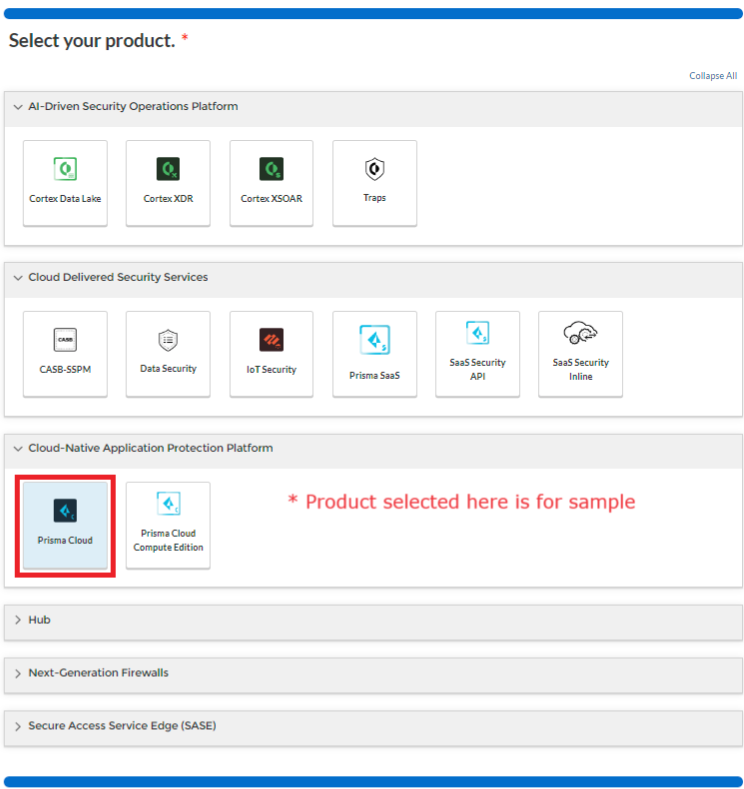The height and width of the screenshot is (789, 744).
Task: Click Secure Access Service Edge (SASE) title
Action: tap(122, 726)
